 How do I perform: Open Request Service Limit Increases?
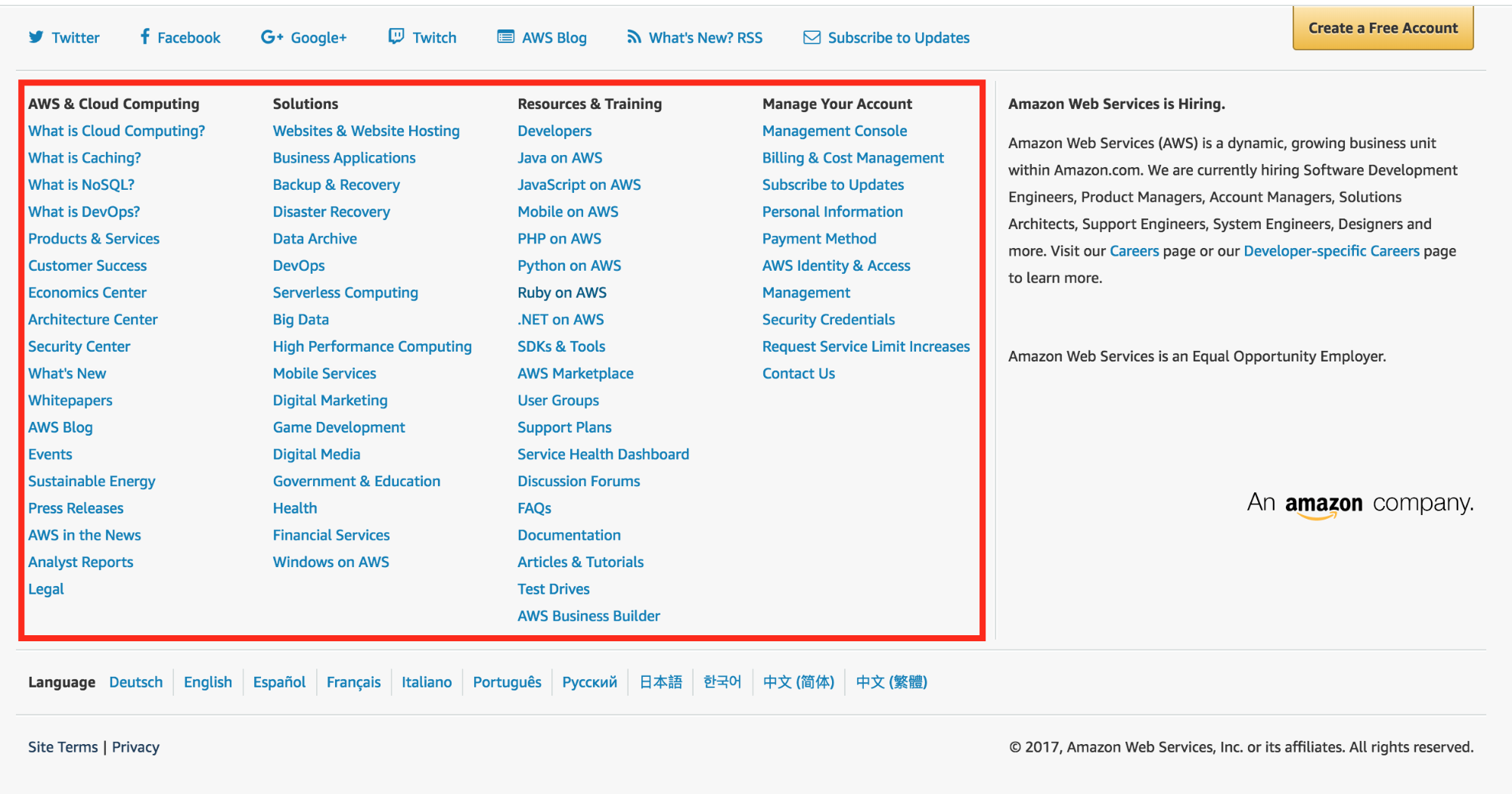click(x=866, y=346)
